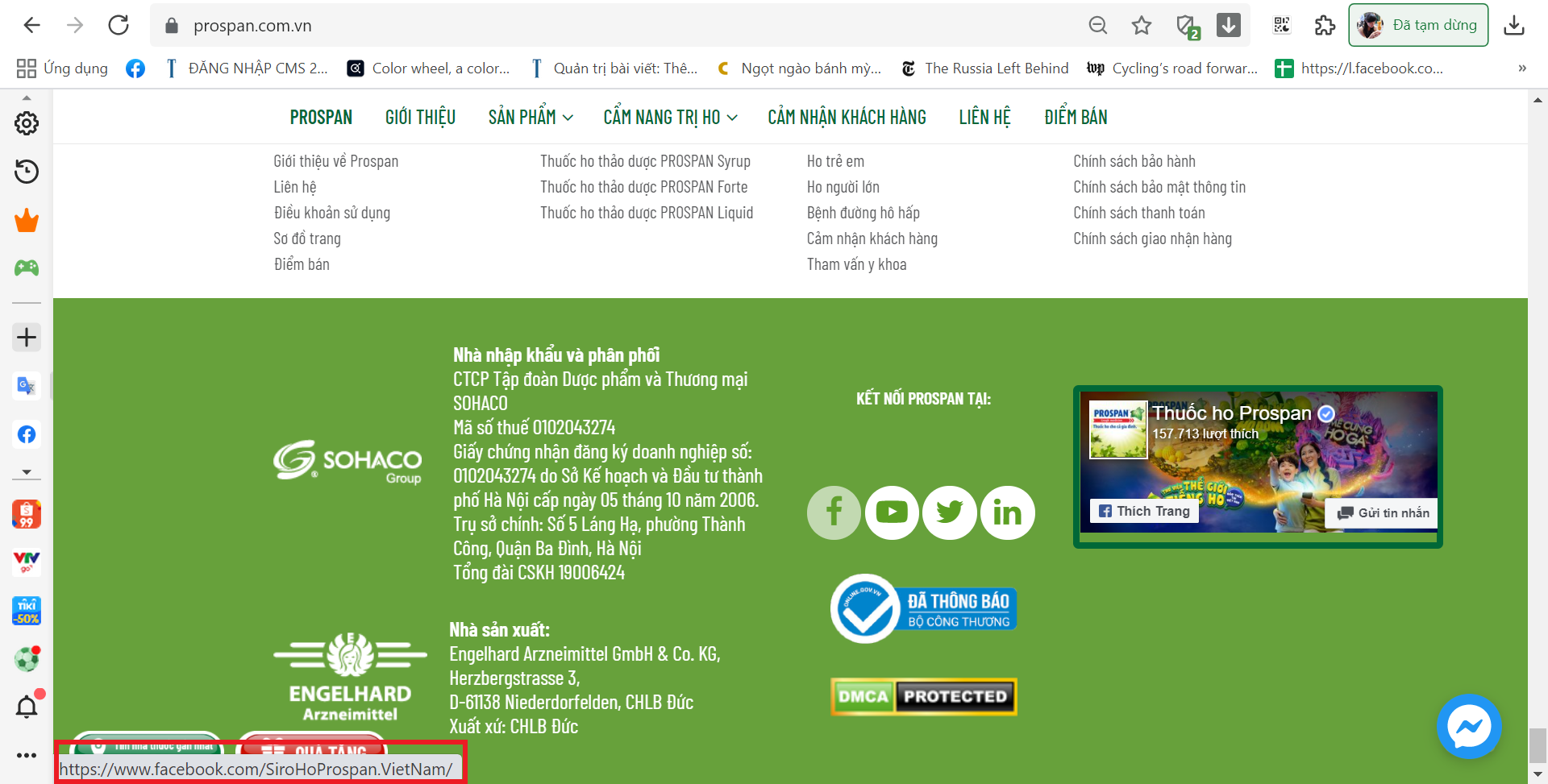Open the Messenger chat bubble
This screenshot has width=1548, height=784.
1469,727
